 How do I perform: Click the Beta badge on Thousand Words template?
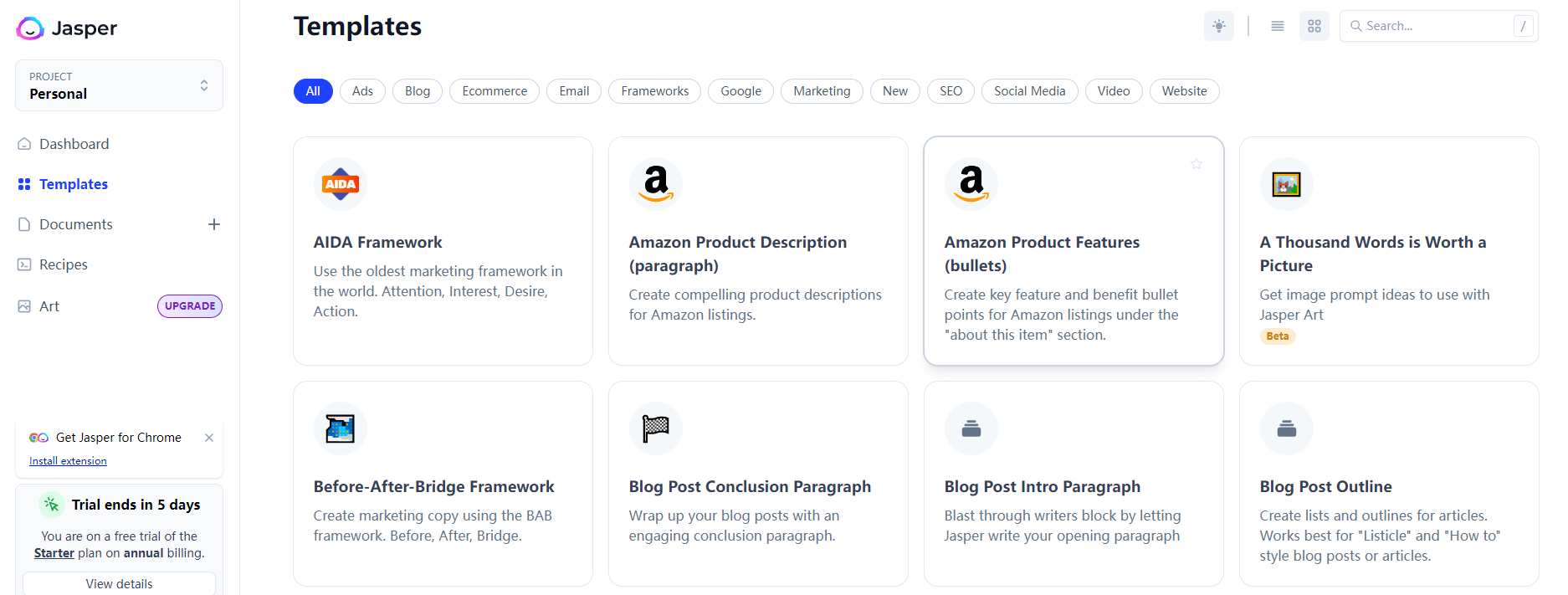pos(1278,336)
